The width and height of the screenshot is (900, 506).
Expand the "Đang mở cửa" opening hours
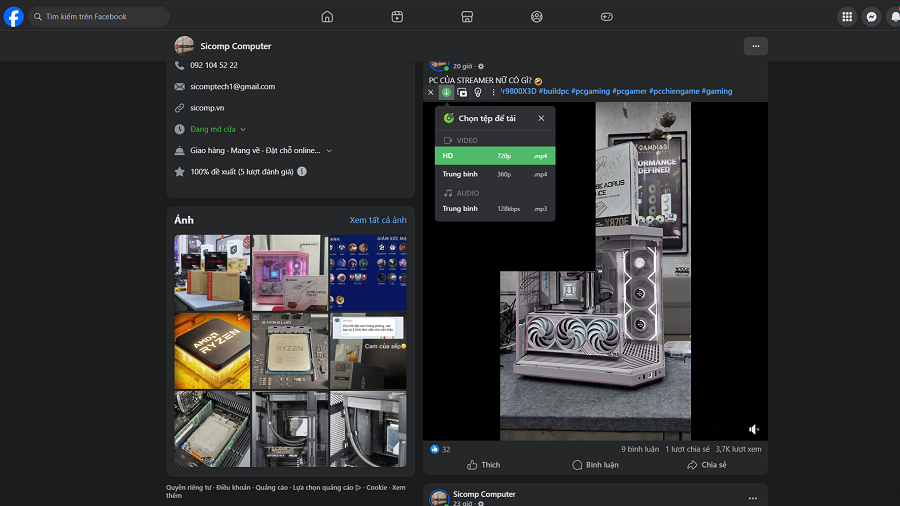pyautogui.click(x=242, y=129)
